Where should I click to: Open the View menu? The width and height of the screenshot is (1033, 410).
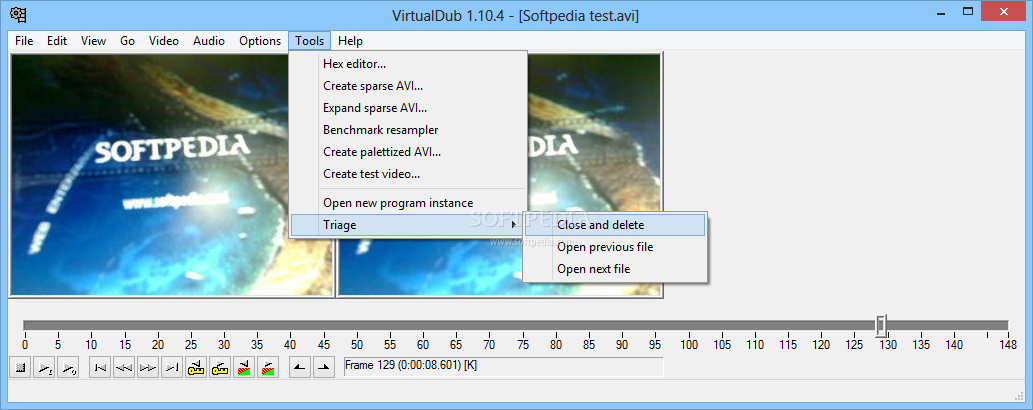(93, 41)
